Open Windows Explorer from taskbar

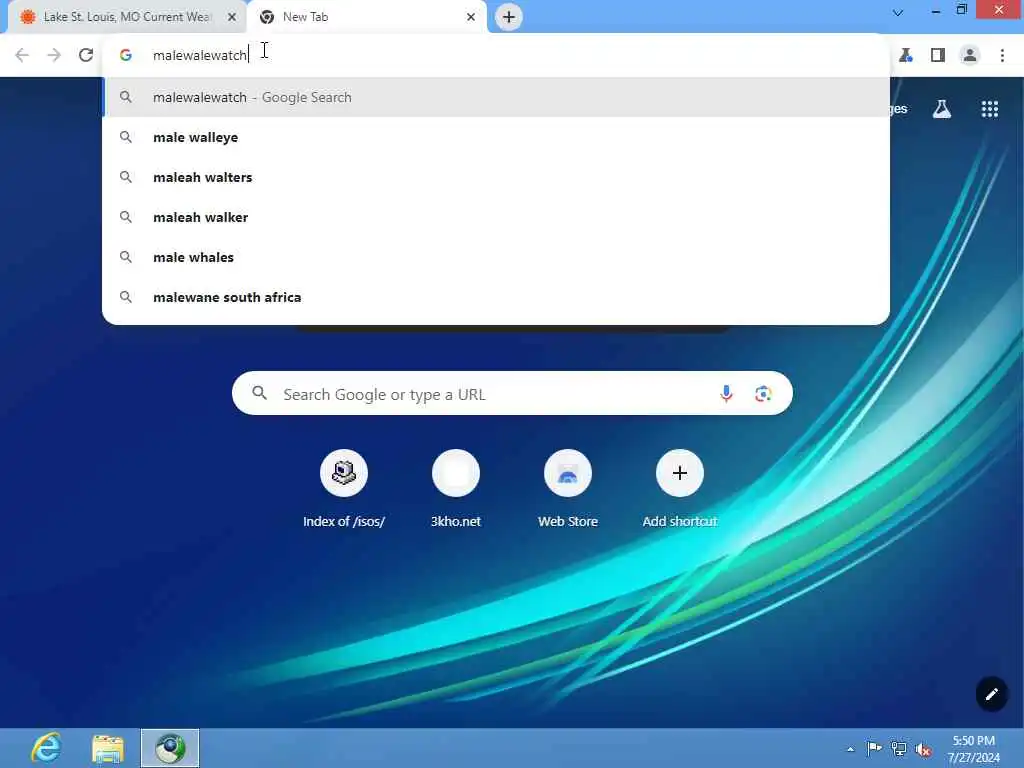click(108, 748)
